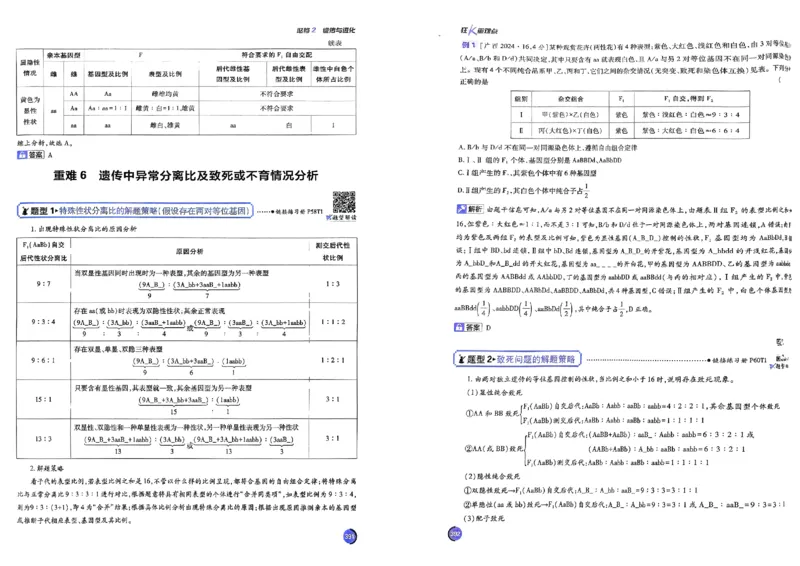The height and width of the screenshot is (566, 800).
Task: Click ratio 紫色:浅红色:白色≈9:3:4
Action: click(690, 115)
